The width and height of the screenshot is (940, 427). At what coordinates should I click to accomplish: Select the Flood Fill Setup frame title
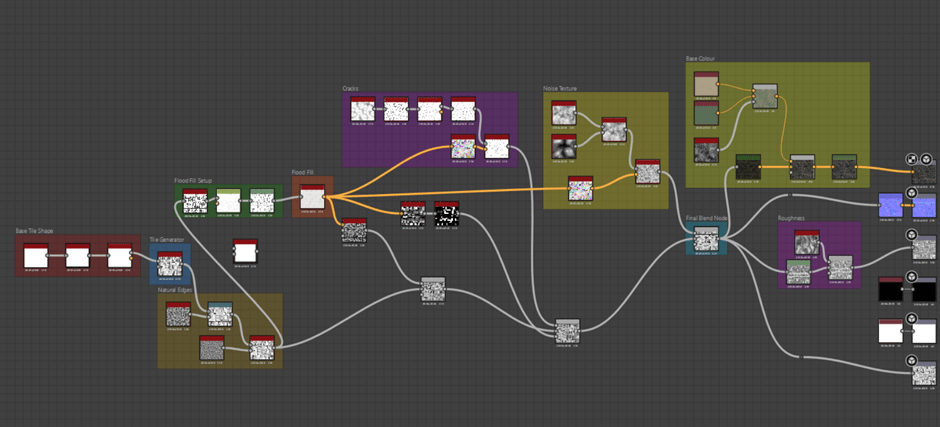[193, 181]
